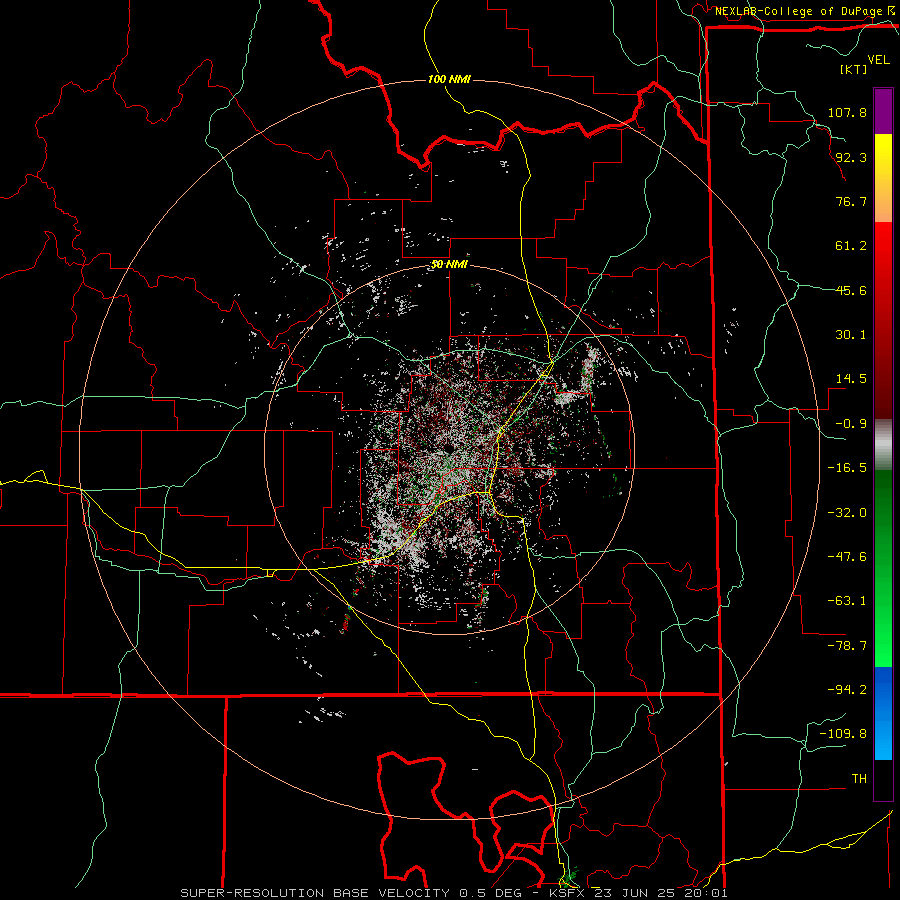Screen dimensions: 900x900
Task: Click the 100 NMI range ring label
Action: [x=449, y=79]
